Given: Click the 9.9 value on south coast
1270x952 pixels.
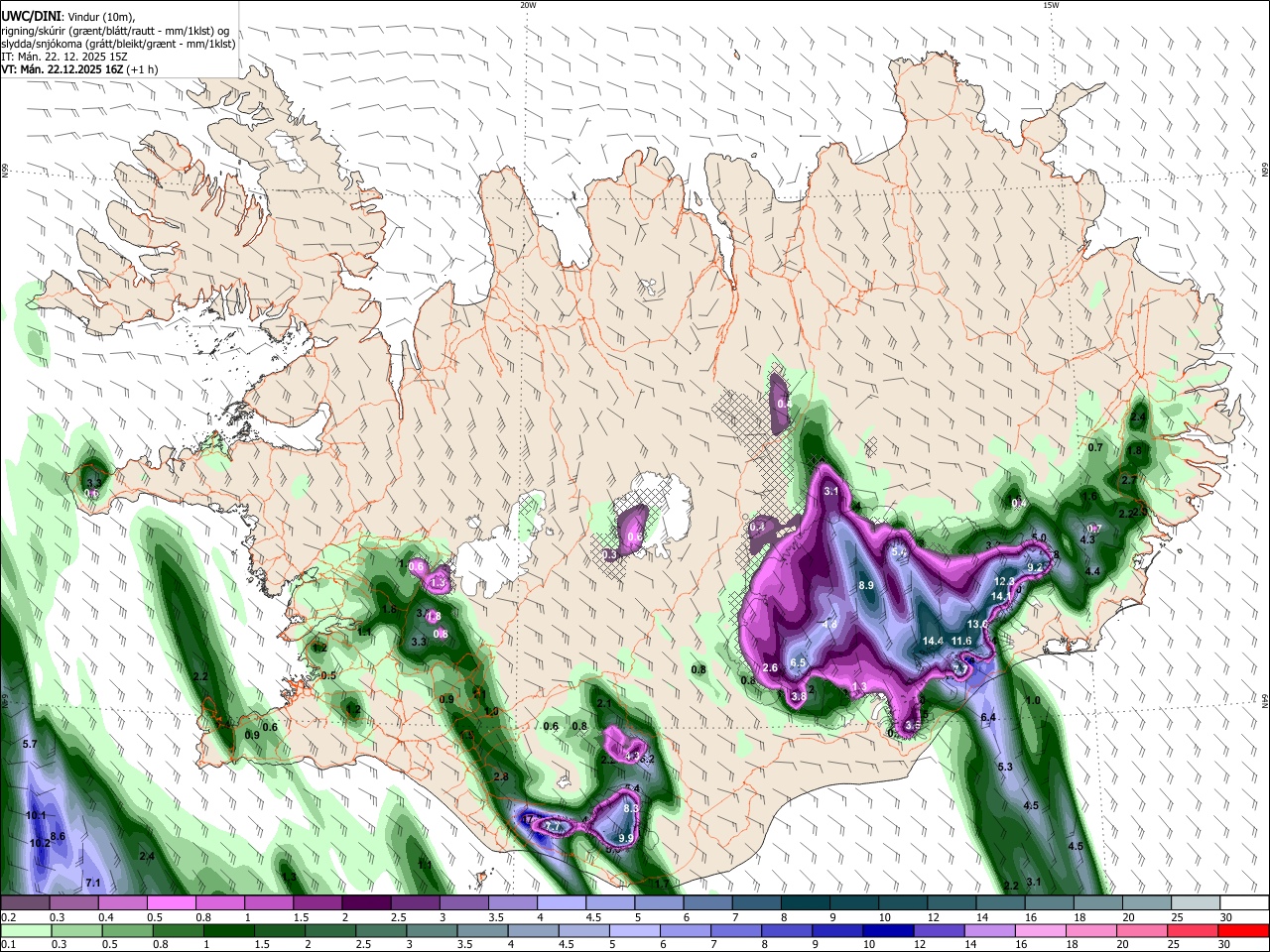Looking at the screenshot, I should click(625, 839).
